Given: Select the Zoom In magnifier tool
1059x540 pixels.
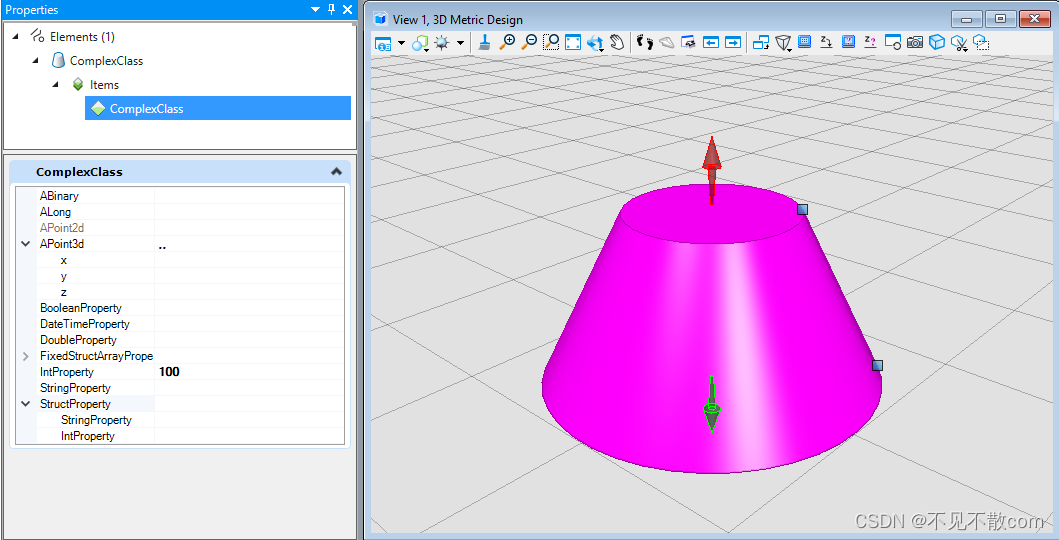Looking at the screenshot, I should pyautogui.click(x=507, y=43).
